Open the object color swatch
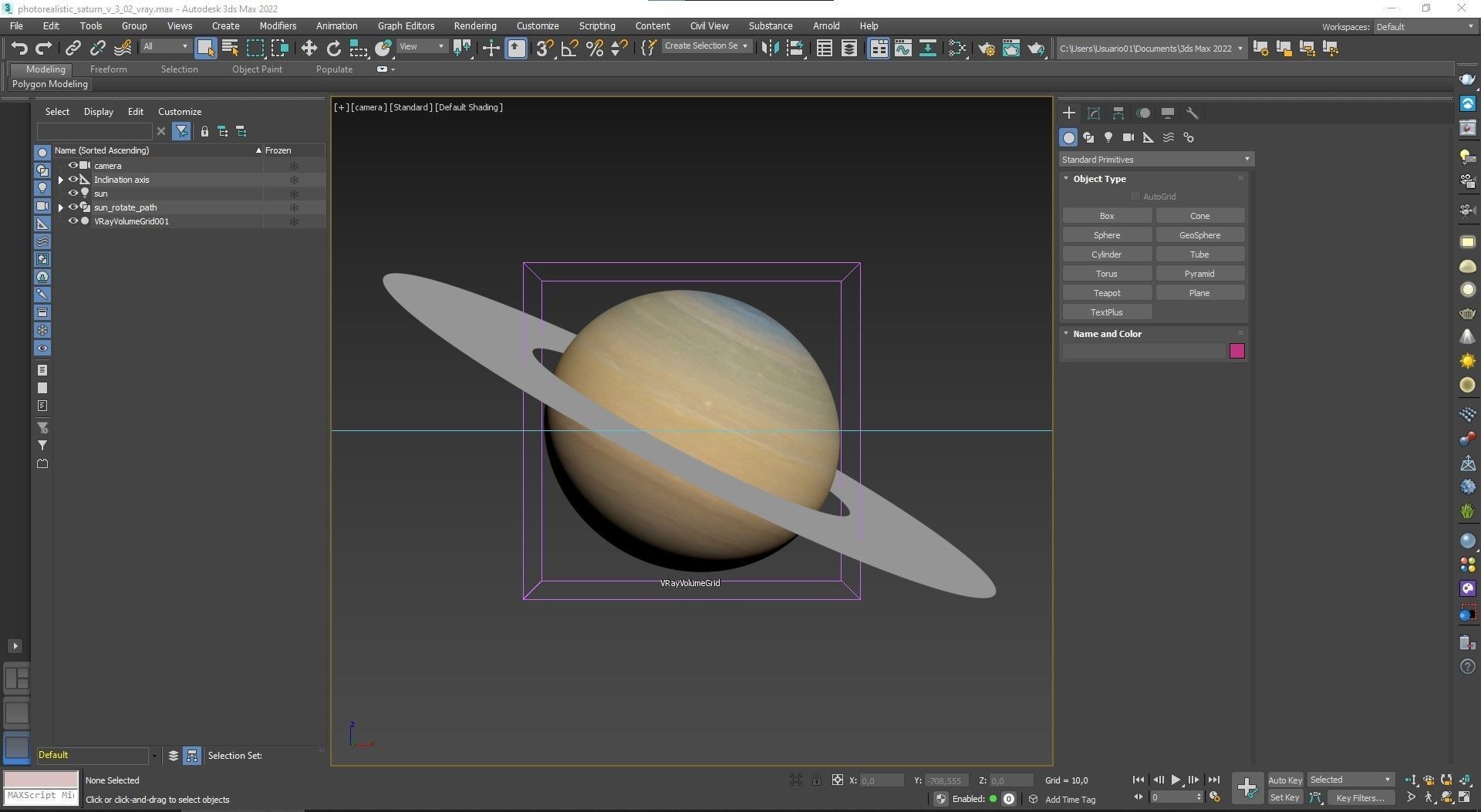This screenshot has height=812, width=1481. coord(1237,352)
